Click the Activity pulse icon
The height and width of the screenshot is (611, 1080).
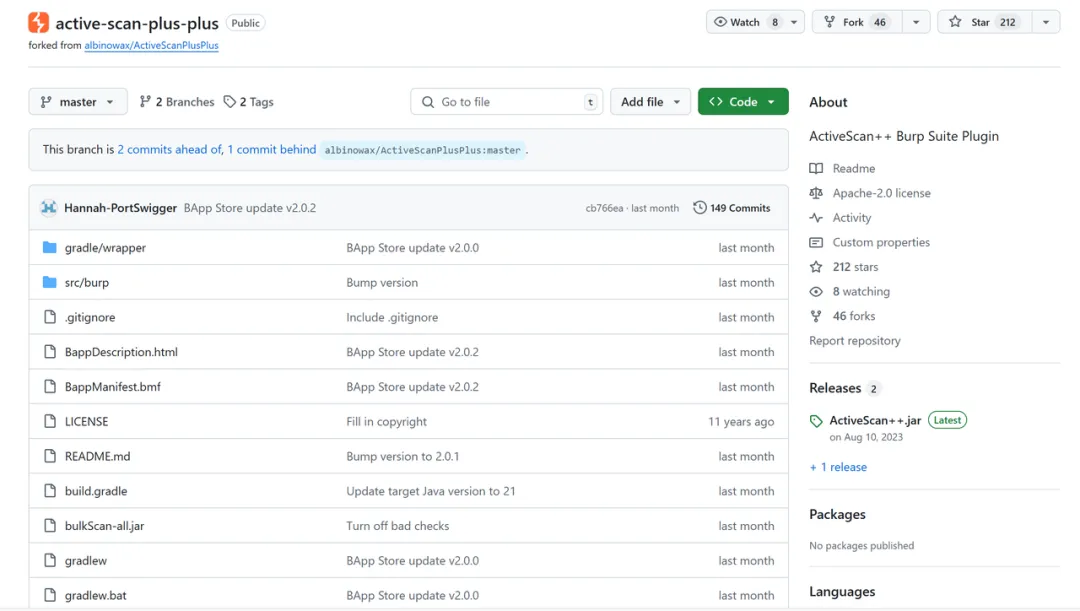[x=816, y=218]
